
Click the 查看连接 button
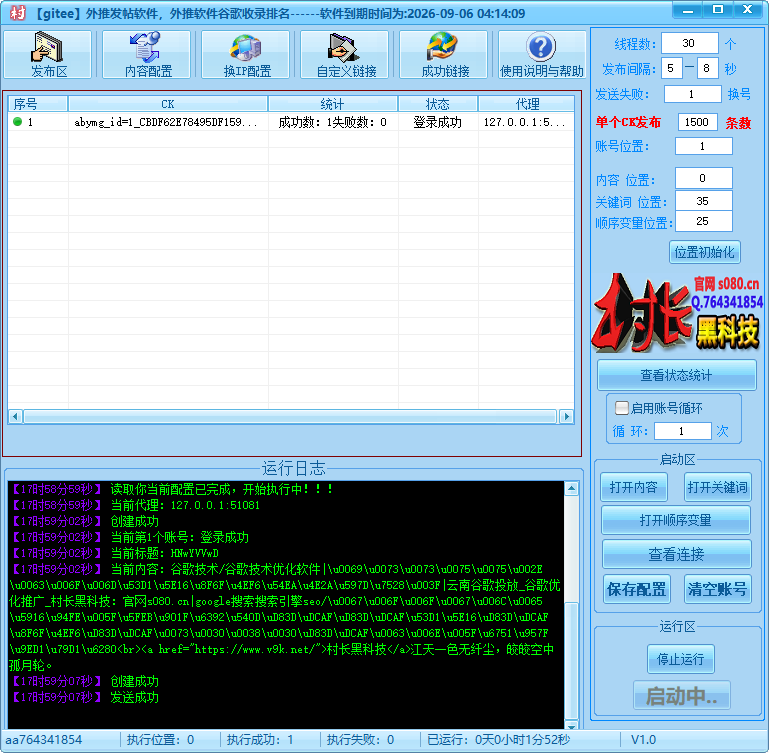pos(676,554)
